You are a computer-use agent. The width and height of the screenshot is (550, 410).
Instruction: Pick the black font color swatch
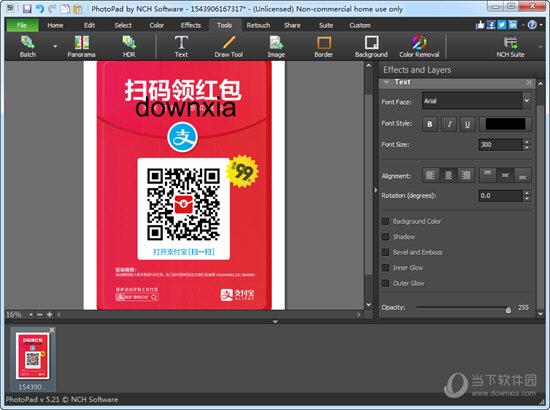[505, 124]
